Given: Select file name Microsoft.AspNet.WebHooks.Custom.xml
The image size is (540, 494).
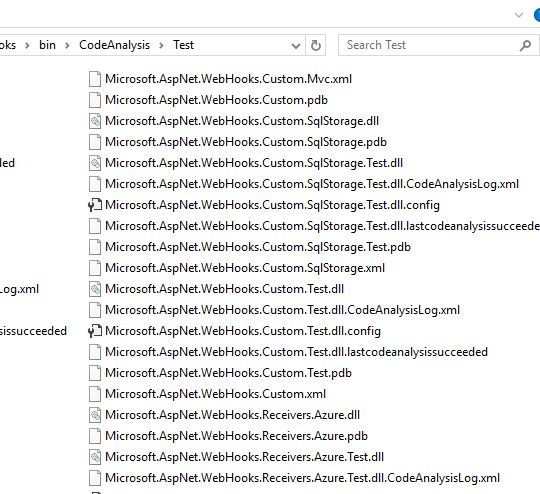Looking at the screenshot, I should coord(215,394).
